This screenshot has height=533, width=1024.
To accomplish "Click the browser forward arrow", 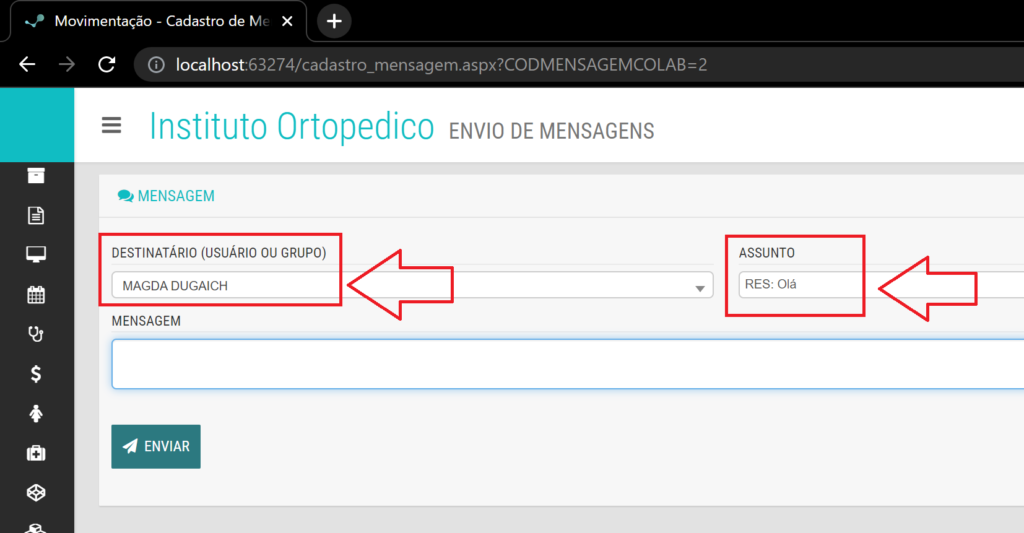I will [x=67, y=64].
